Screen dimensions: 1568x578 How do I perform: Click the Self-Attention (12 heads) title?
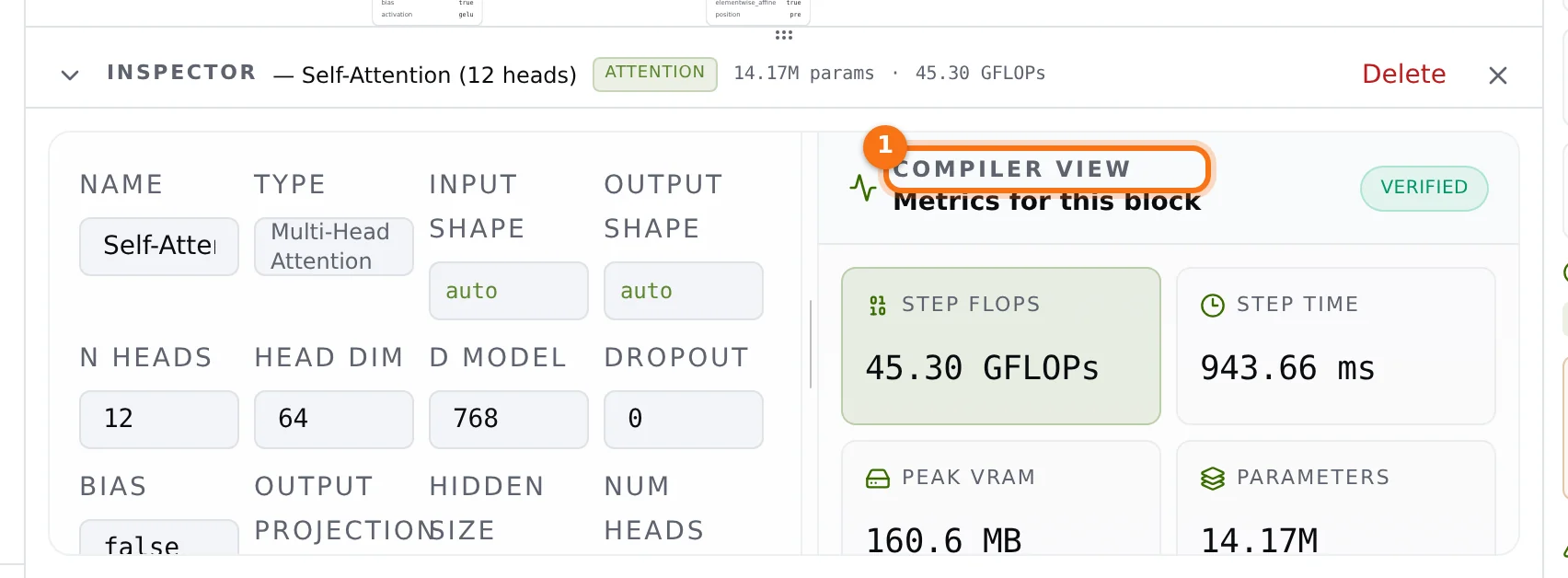pos(439,75)
